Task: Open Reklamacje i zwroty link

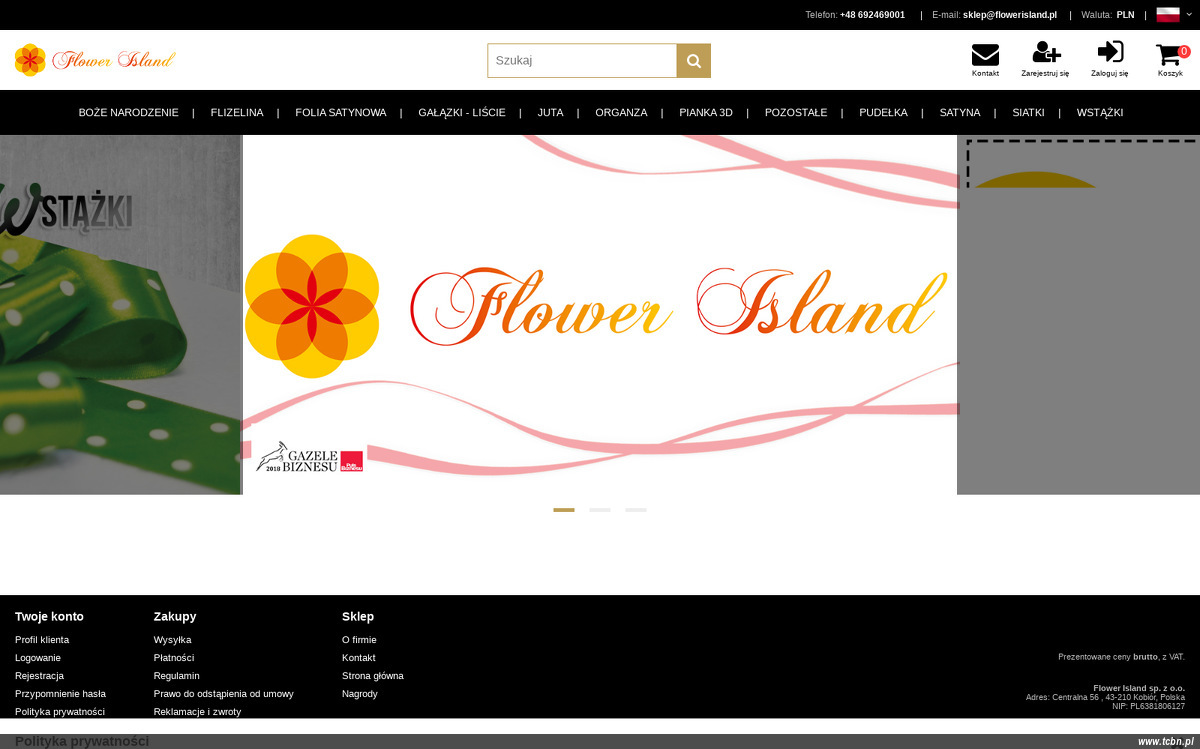Action: 197,712
